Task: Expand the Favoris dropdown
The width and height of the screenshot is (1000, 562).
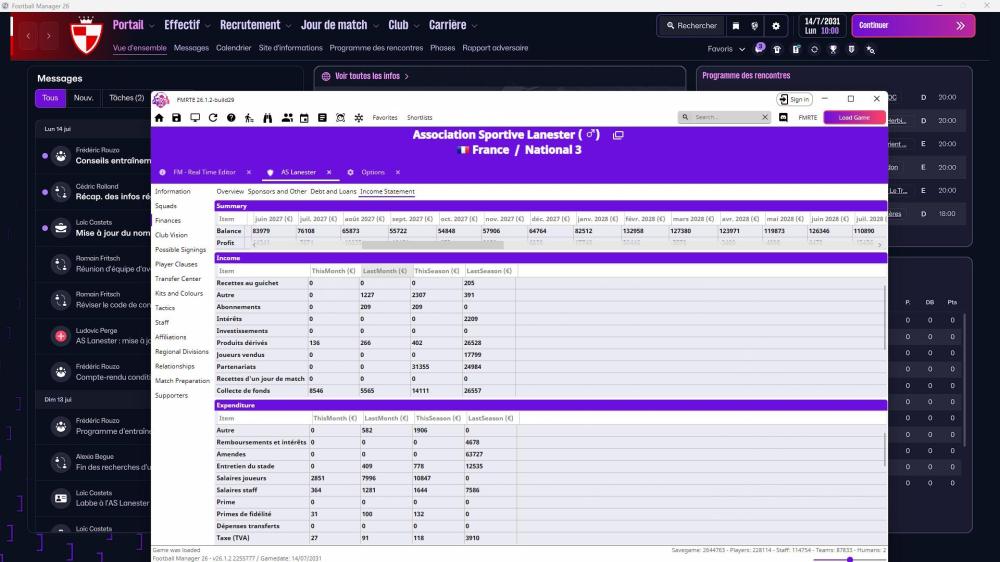Action: click(726, 49)
